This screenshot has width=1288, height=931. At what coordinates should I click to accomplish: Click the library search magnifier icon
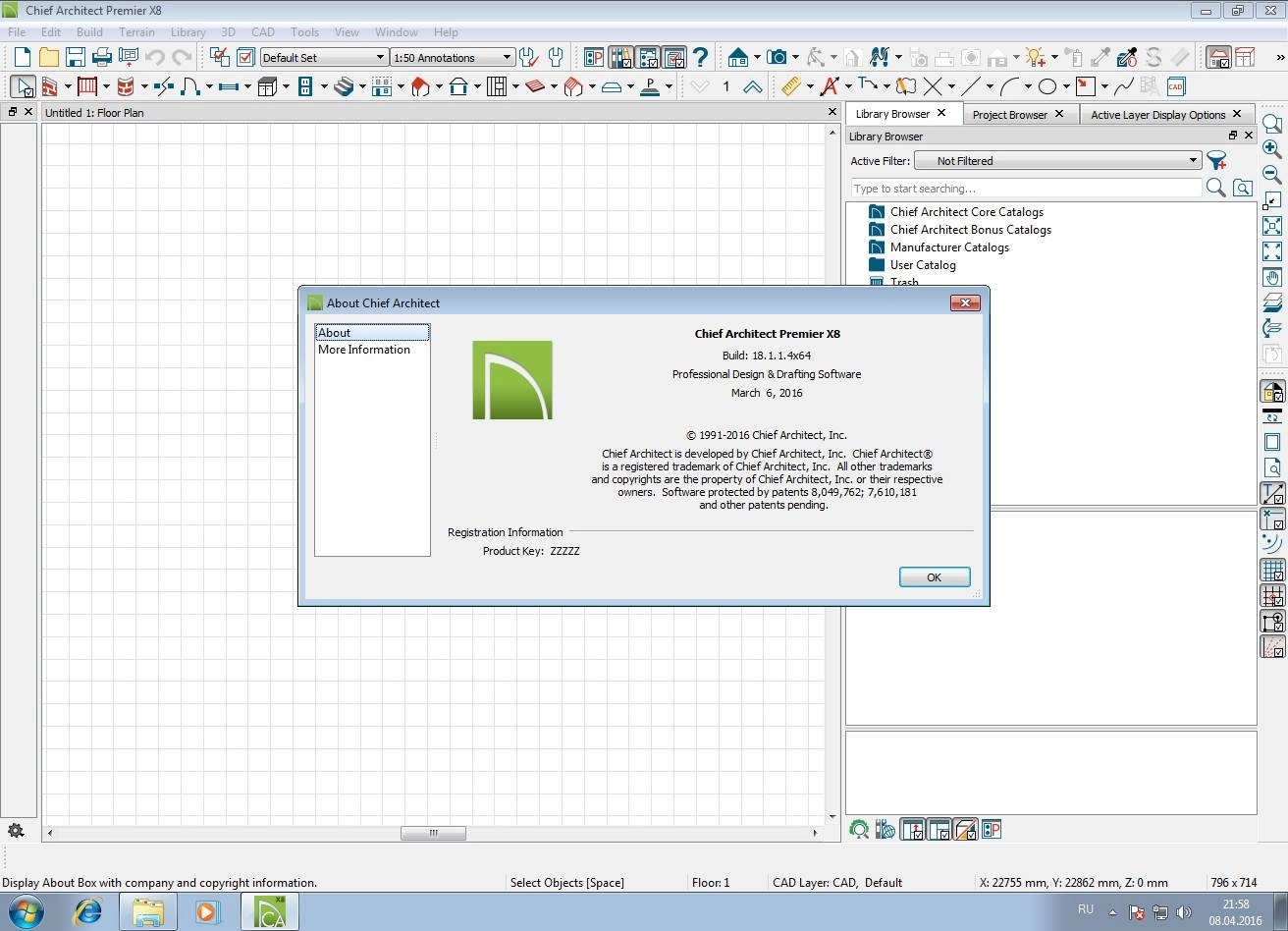point(1215,188)
